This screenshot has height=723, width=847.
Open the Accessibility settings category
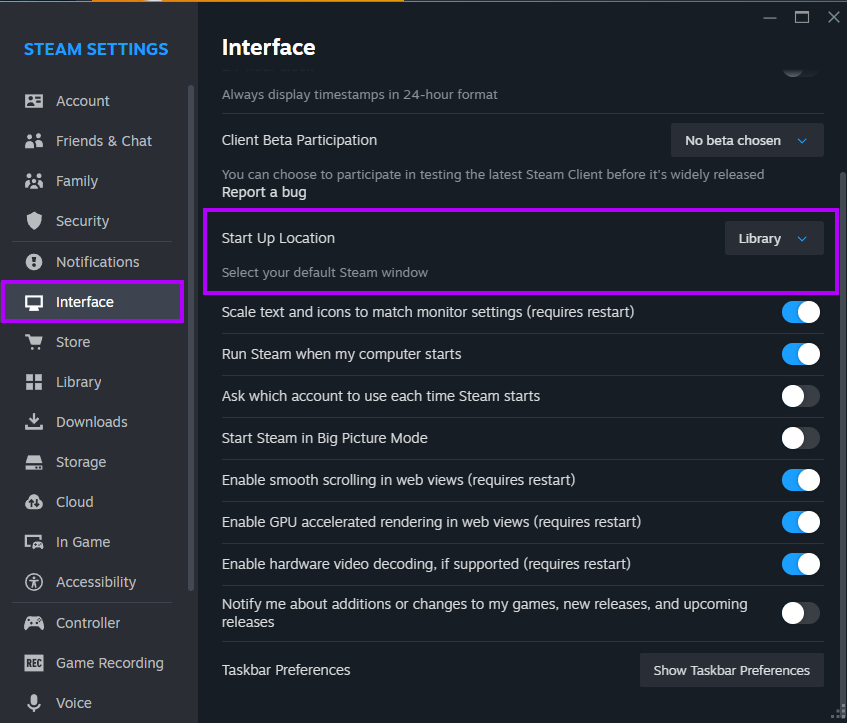click(x=92, y=582)
